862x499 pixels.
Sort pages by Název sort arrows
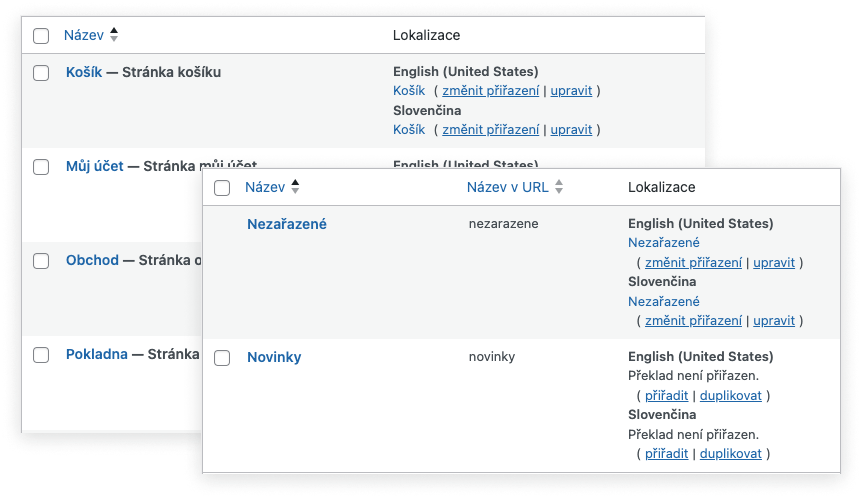(114, 35)
